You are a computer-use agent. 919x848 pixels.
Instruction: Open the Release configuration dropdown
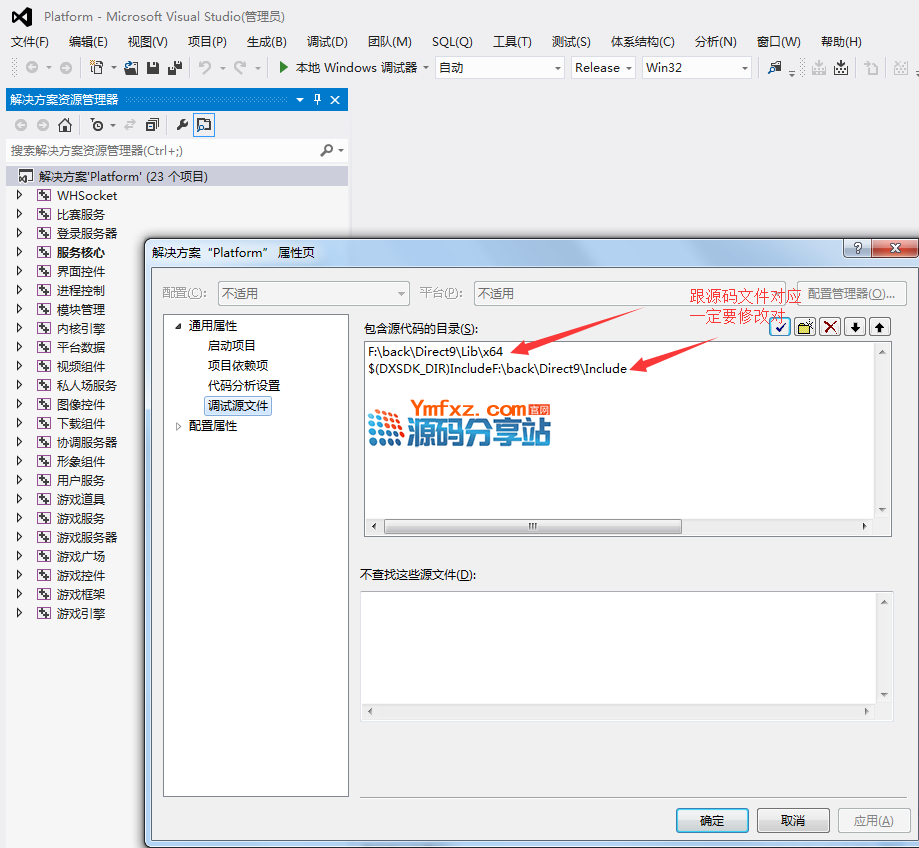(x=604, y=68)
